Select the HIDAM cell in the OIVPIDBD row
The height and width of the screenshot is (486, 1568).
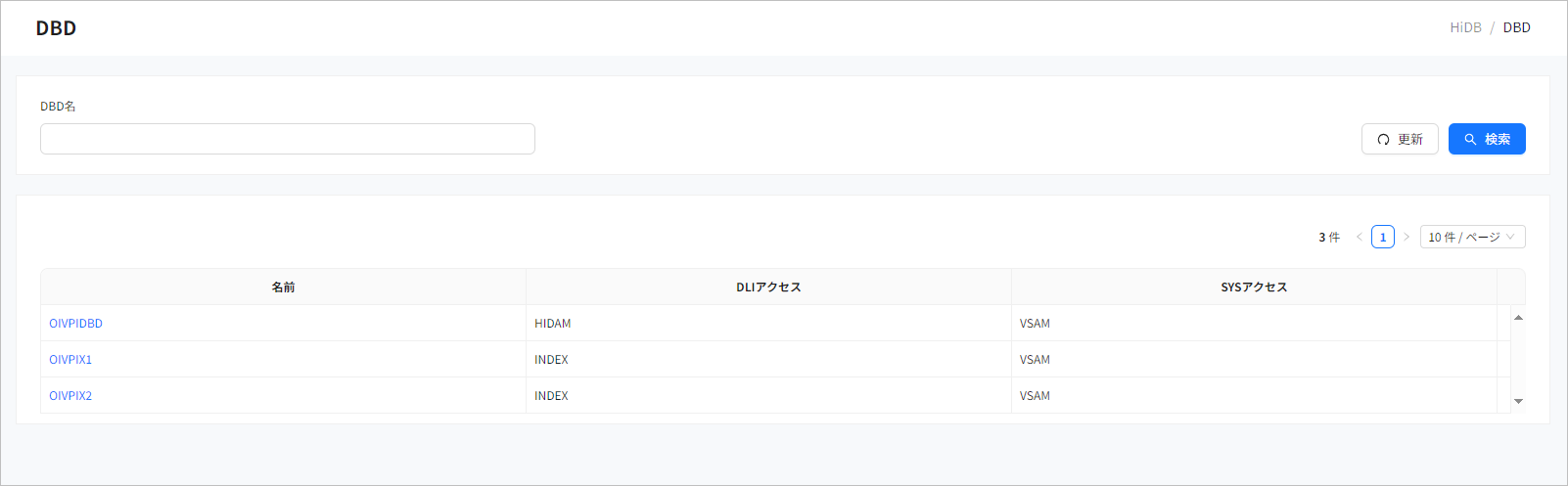coord(553,324)
